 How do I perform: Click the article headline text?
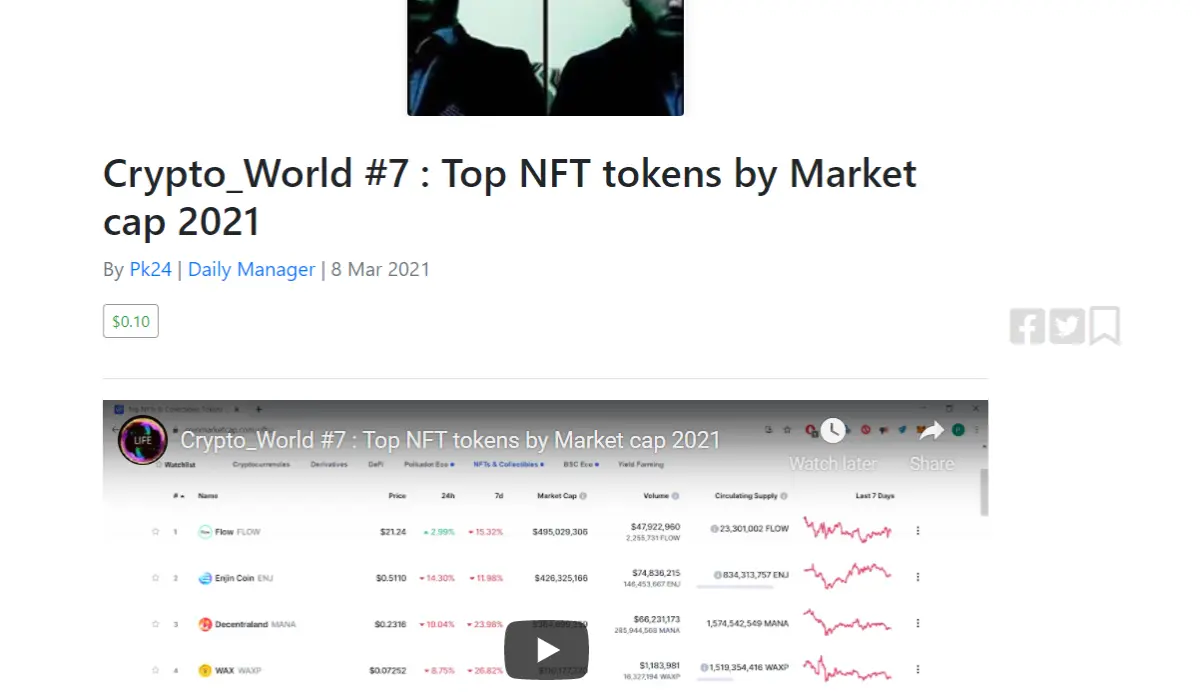click(x=510, y=197)
